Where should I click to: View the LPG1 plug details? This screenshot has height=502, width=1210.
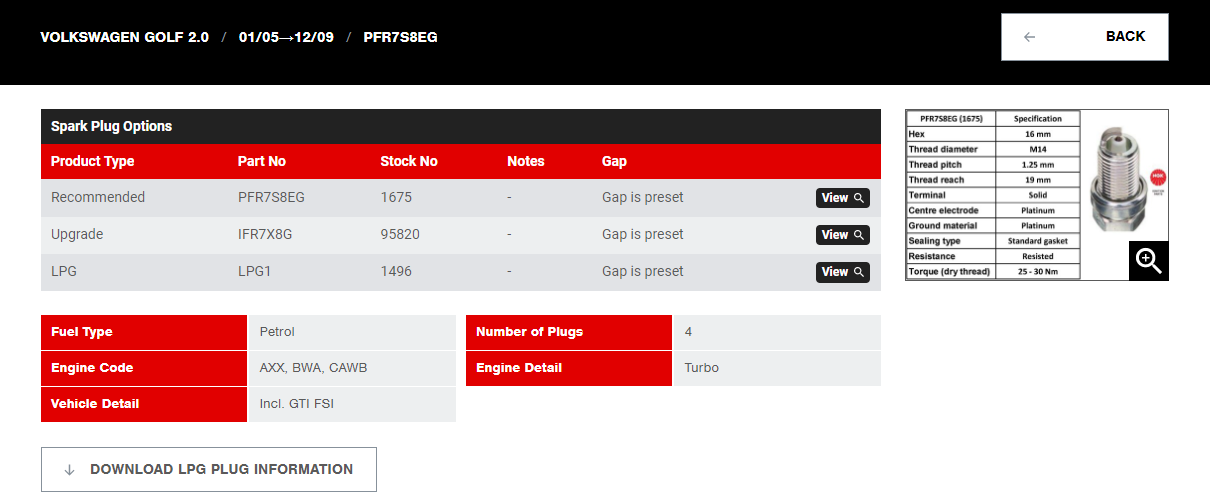click(842, 272)
